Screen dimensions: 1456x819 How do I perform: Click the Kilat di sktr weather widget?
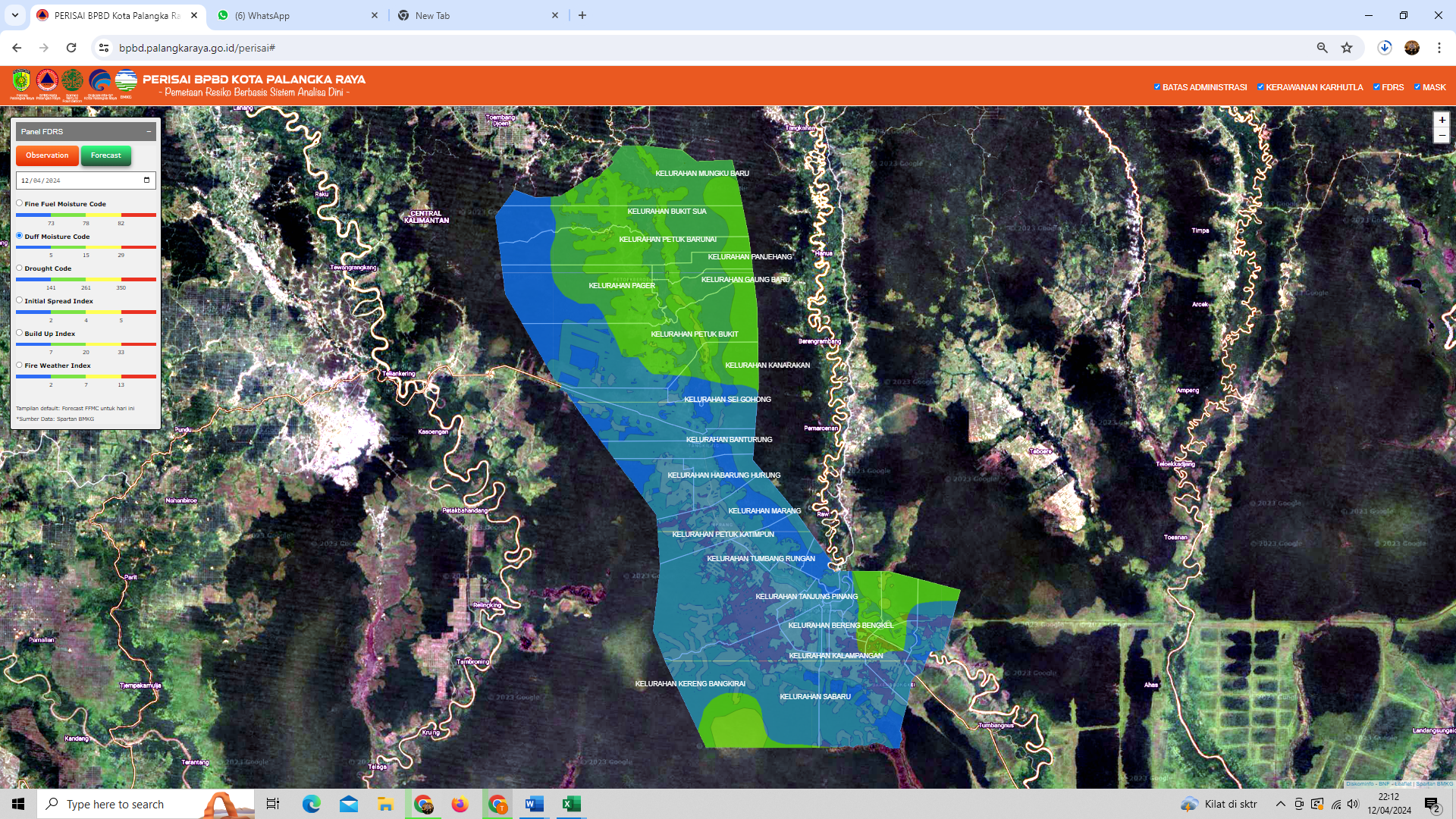(x=1219, y=804)
